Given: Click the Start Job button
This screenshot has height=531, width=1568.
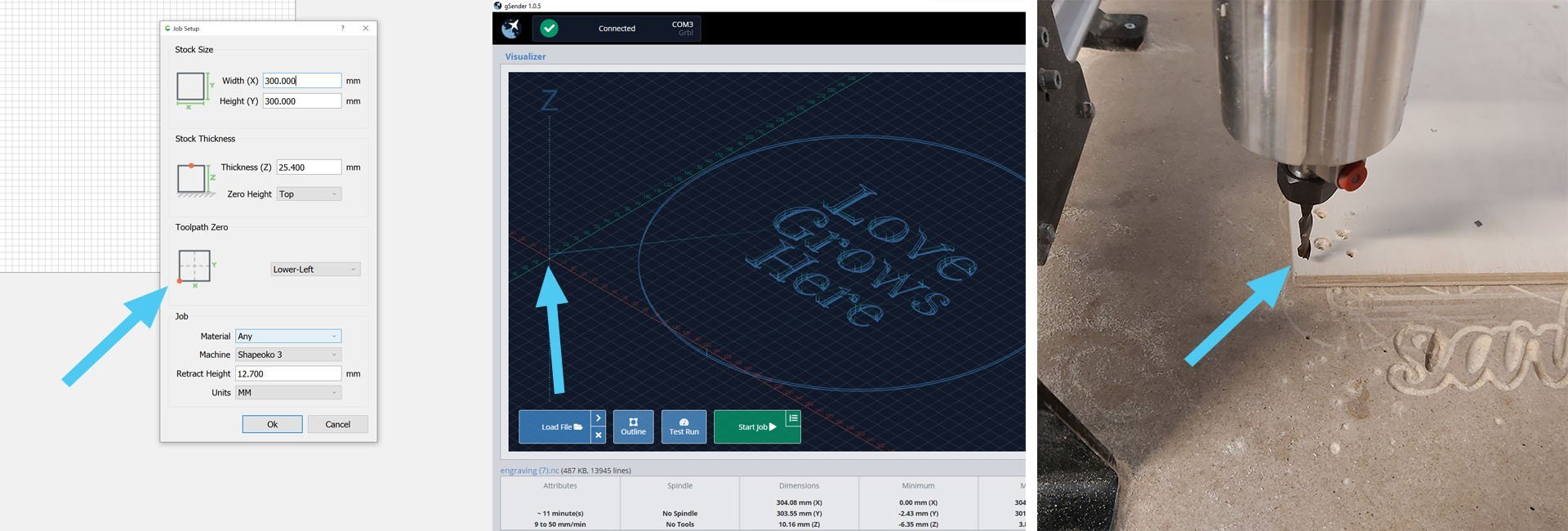Looking at the screenshot, I should [751, 427].
